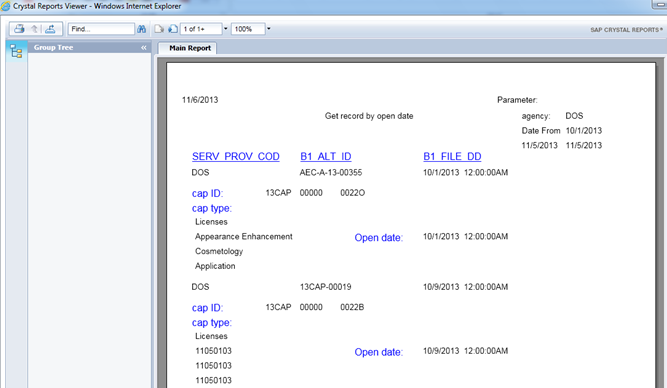Click the Print report icon
This screenshot has width=667, height=388.
tap(19, 29)
